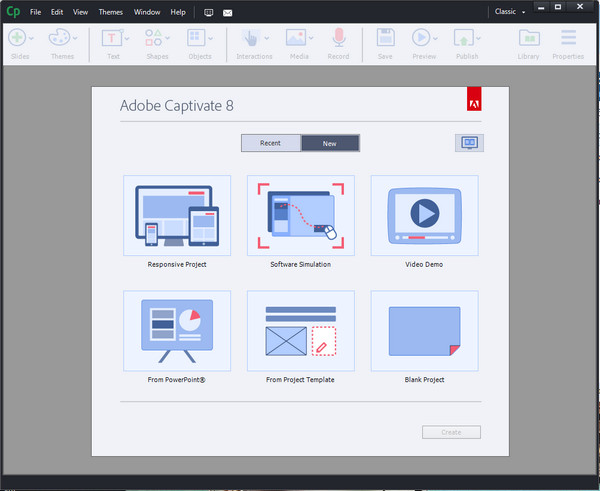The height and width of the screenshot is (491, 600).
Task: Open the Library folder icon
Action: click(x=529, y=38)
